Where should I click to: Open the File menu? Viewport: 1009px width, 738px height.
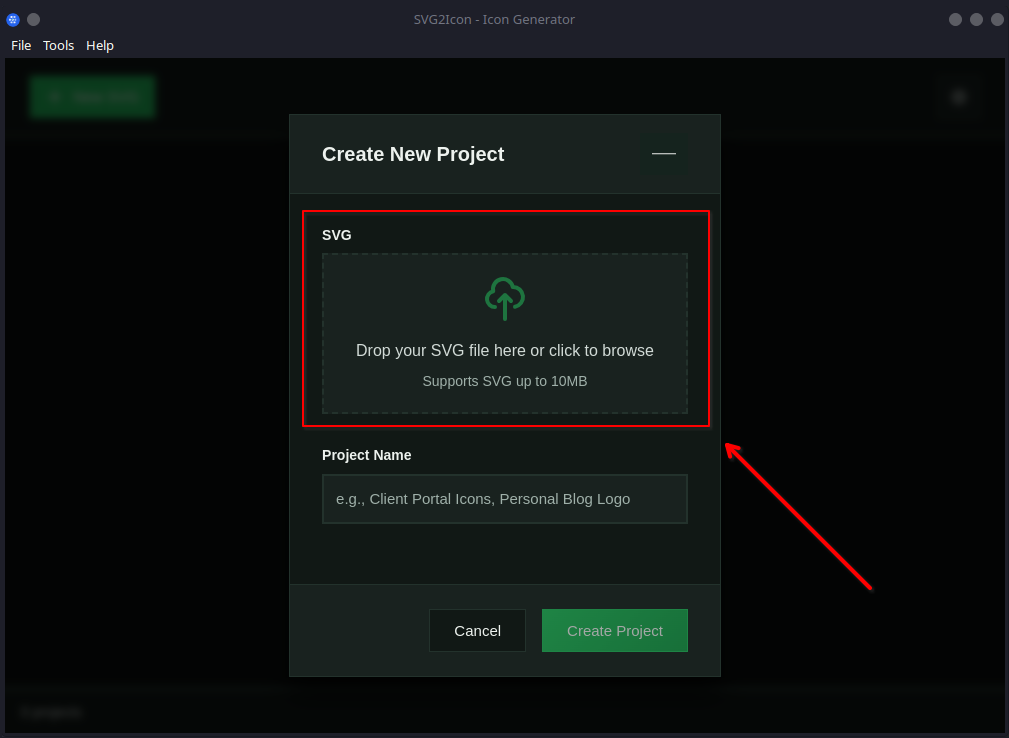tap(21, 45)
